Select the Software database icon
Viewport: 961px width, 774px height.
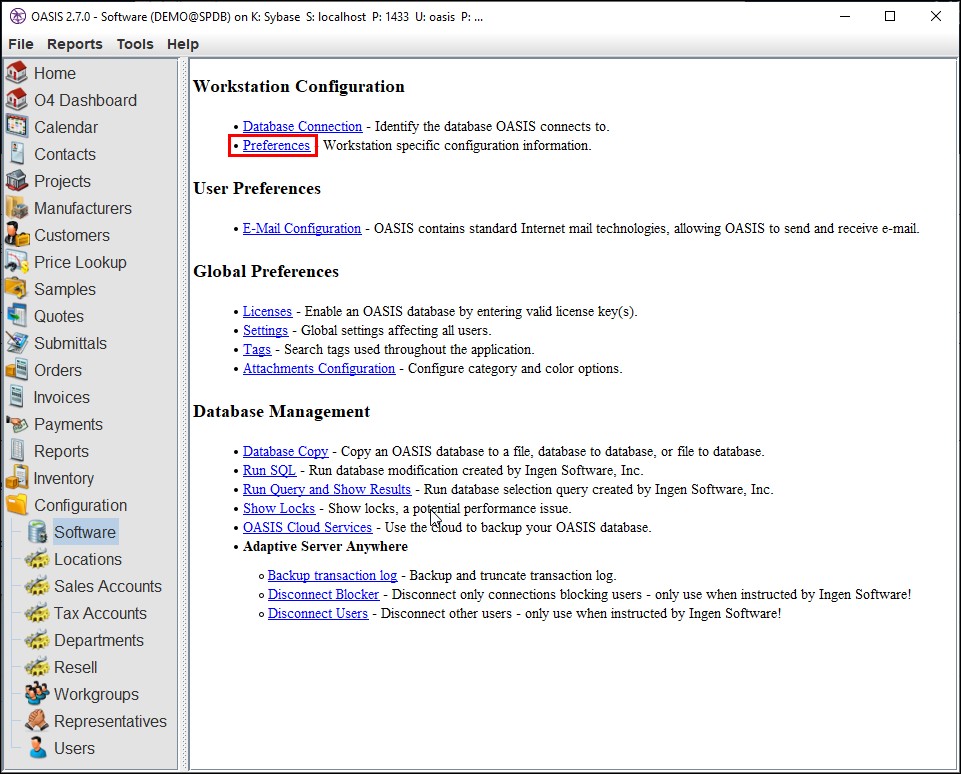coord(37,532)
